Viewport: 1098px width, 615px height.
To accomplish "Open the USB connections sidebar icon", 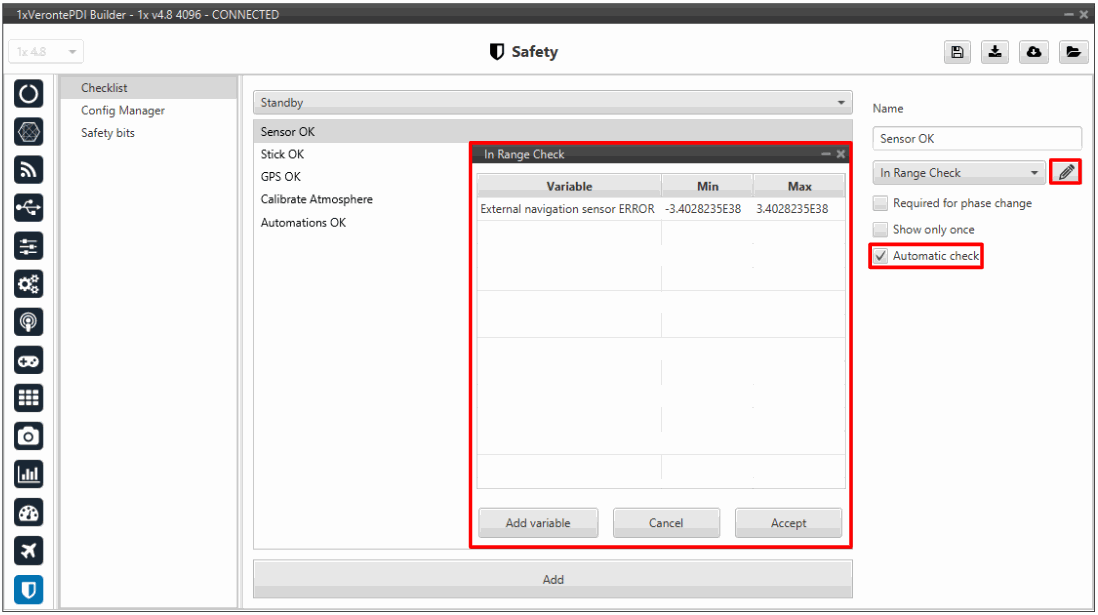I will [29, 208].
